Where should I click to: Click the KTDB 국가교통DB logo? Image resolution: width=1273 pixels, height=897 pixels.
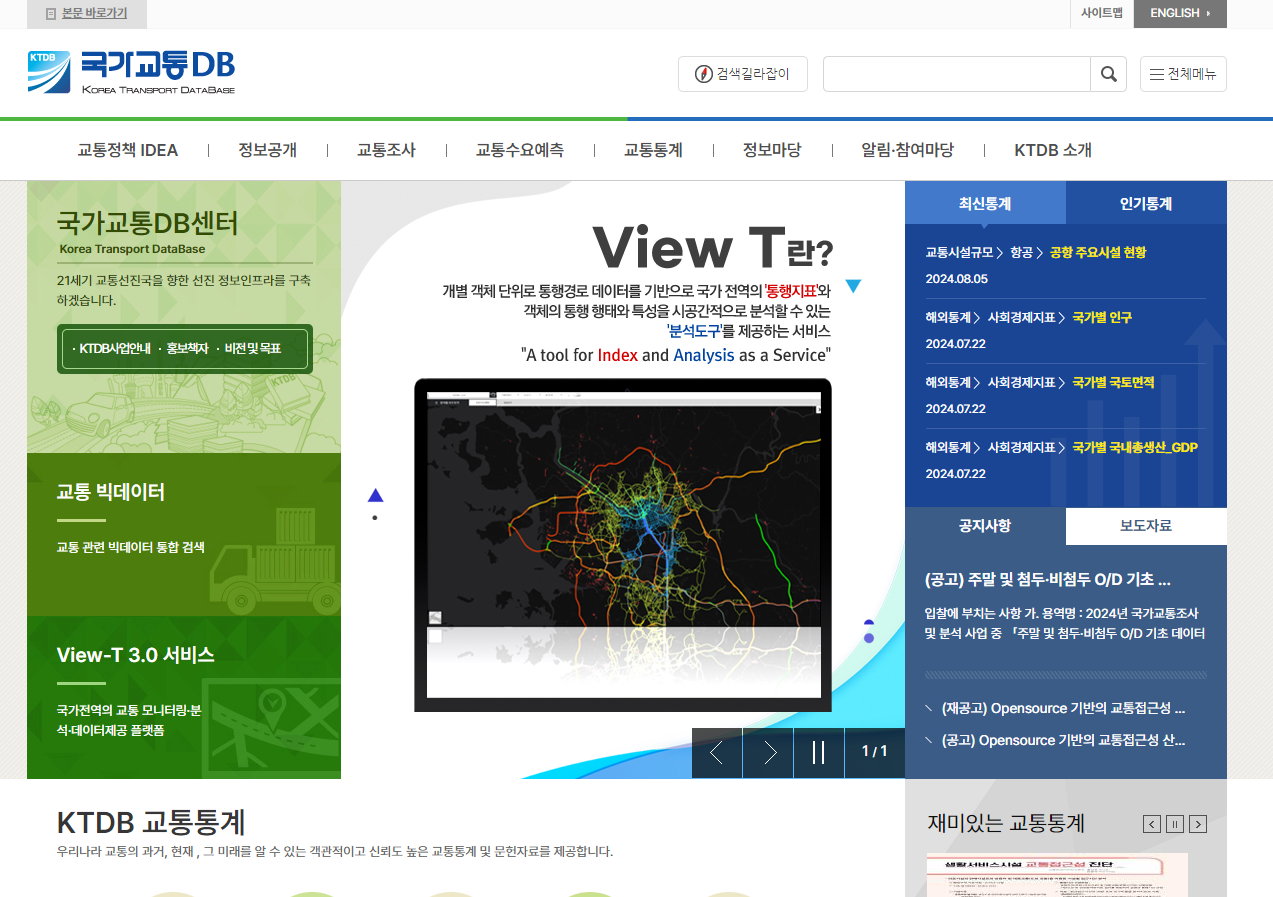click(x=131, y=72)
